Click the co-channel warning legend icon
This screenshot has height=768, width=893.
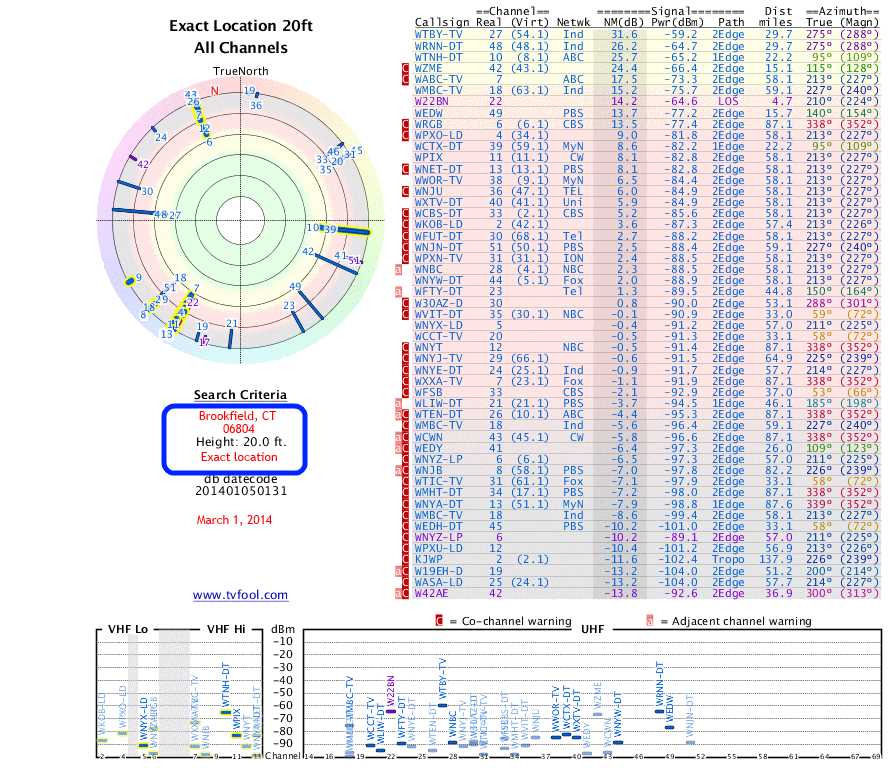440,621
